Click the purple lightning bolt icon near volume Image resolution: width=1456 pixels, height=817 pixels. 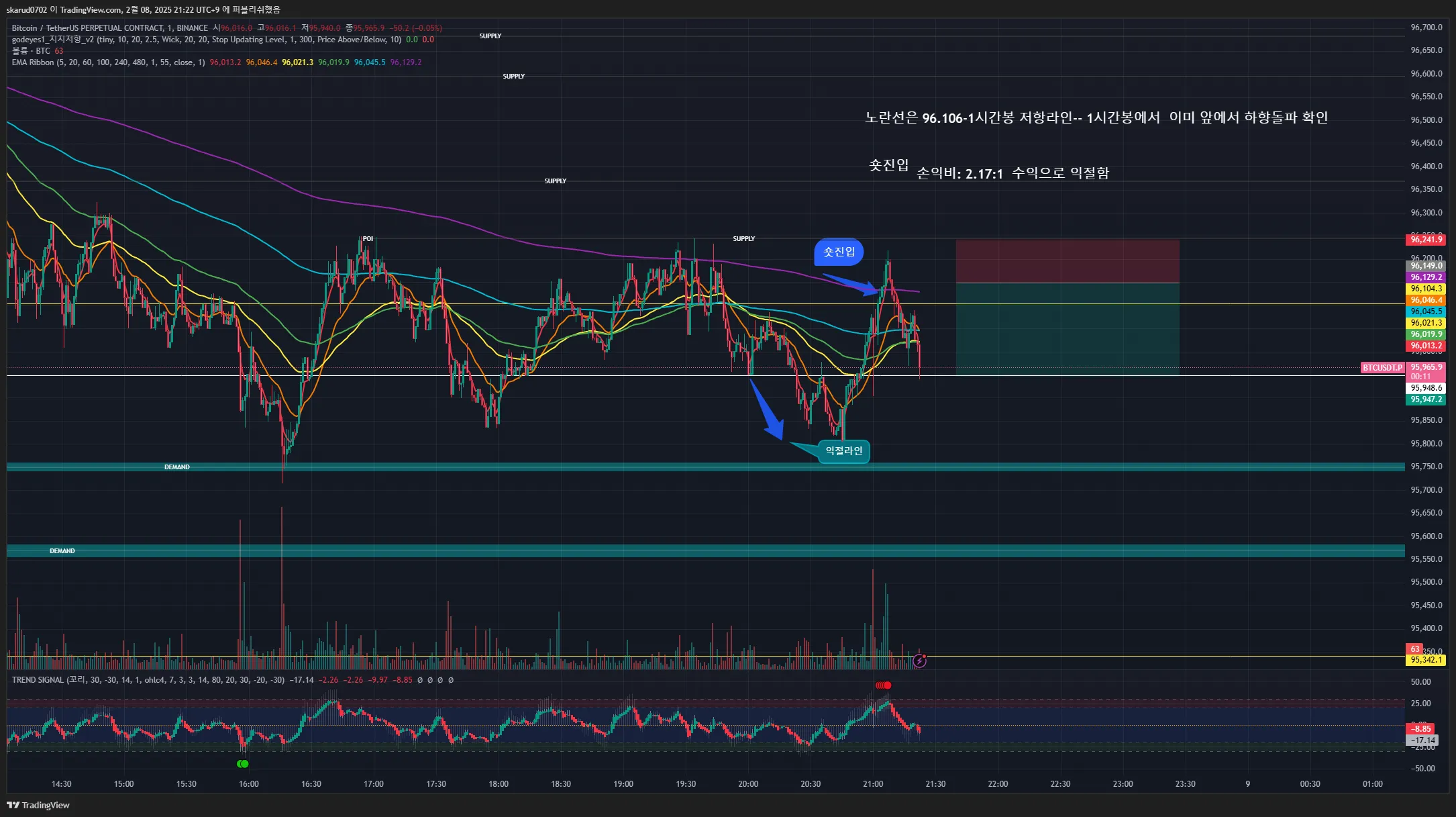click(x=919, y=661)
